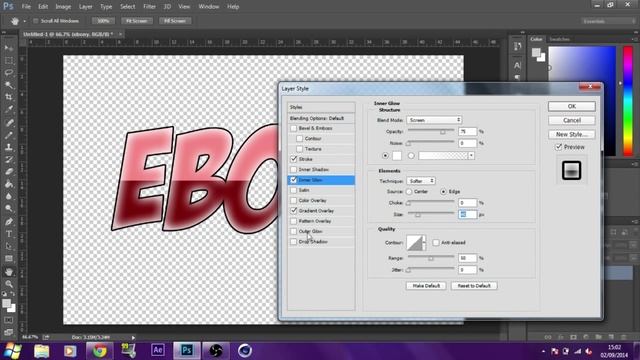Screen dimensions: 640x360
Task: Switch to Photoshop taskbar button
Action: 187,350
